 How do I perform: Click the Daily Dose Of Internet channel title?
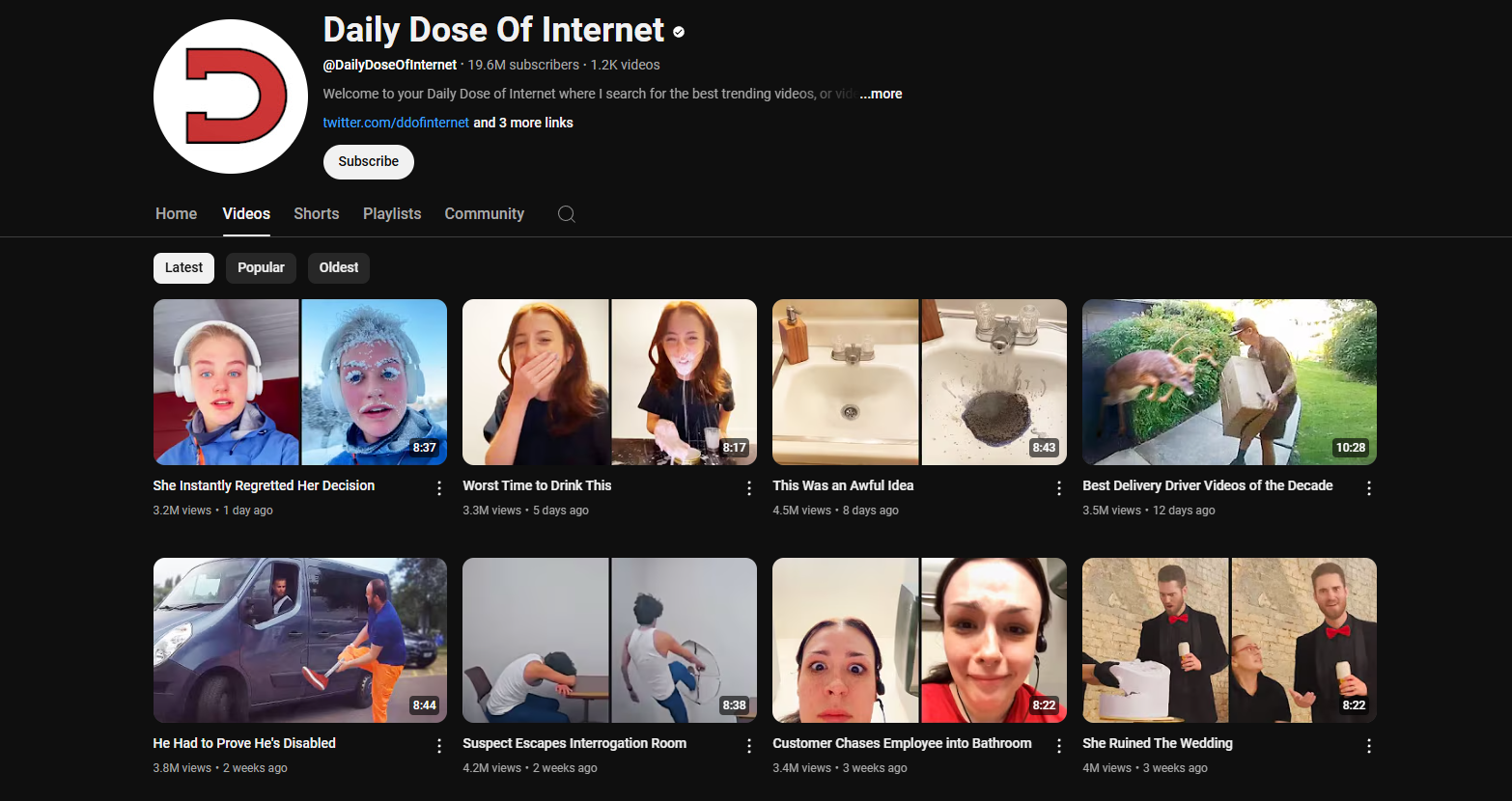tap(493, 30)
